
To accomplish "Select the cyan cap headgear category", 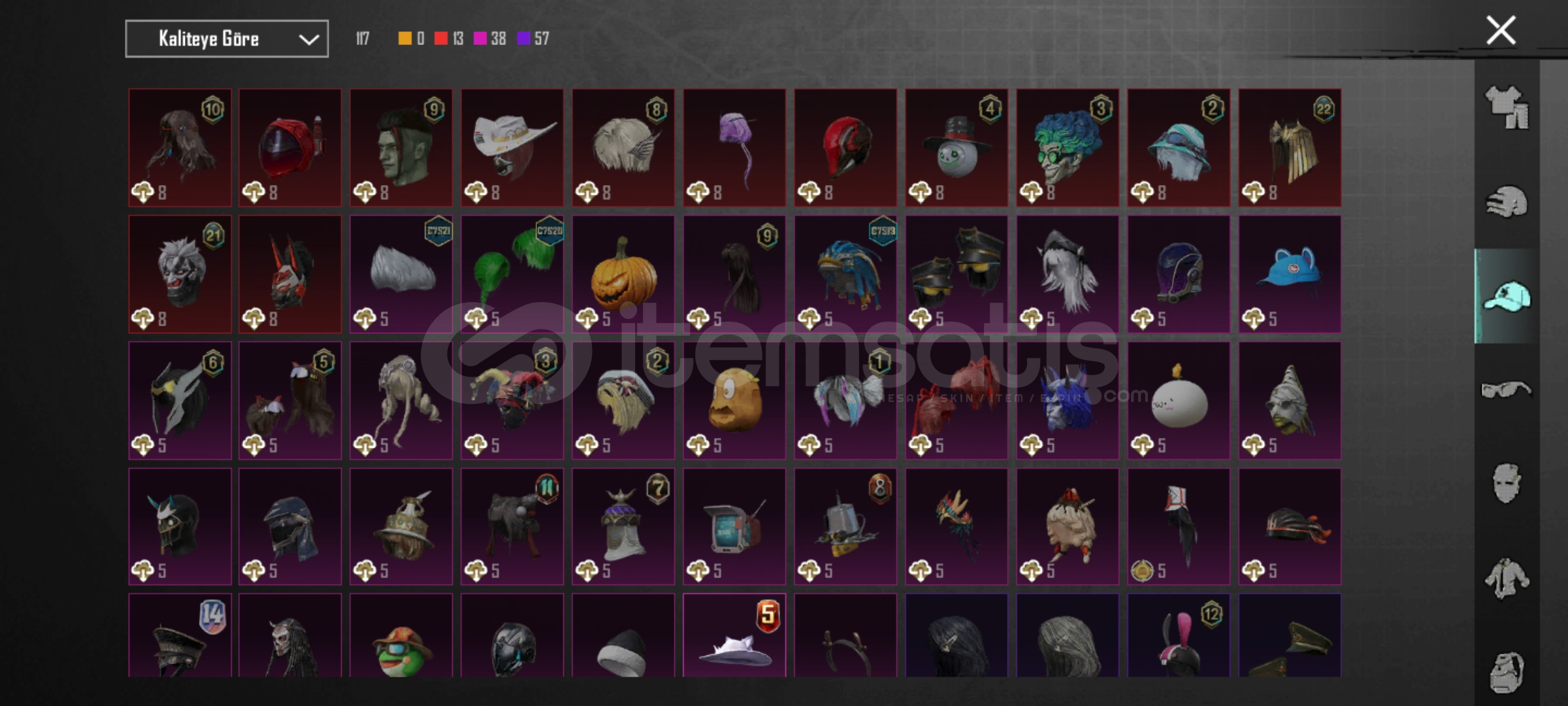I will pyautogui.click(x=1507, y=296).
